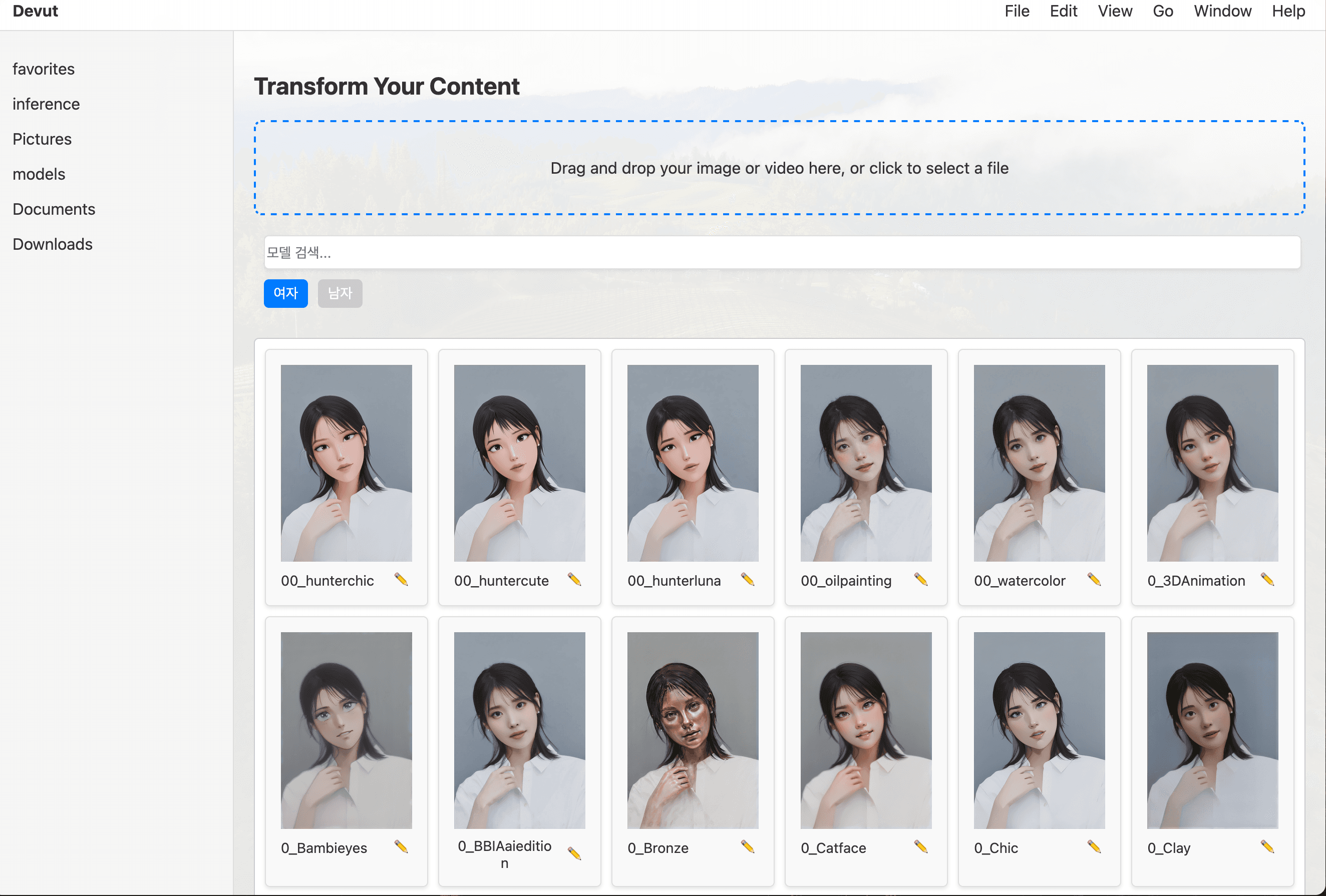Open the Window menu
Image resolution: width=1326 pixels, height=896 pixels.
pos(1222,11)
